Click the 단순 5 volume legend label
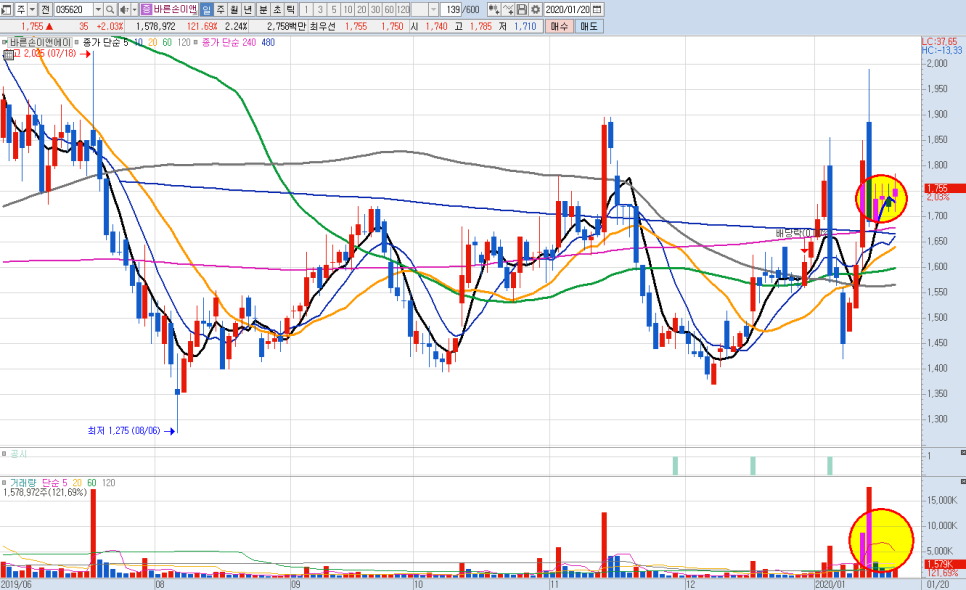 click(54, 483)
